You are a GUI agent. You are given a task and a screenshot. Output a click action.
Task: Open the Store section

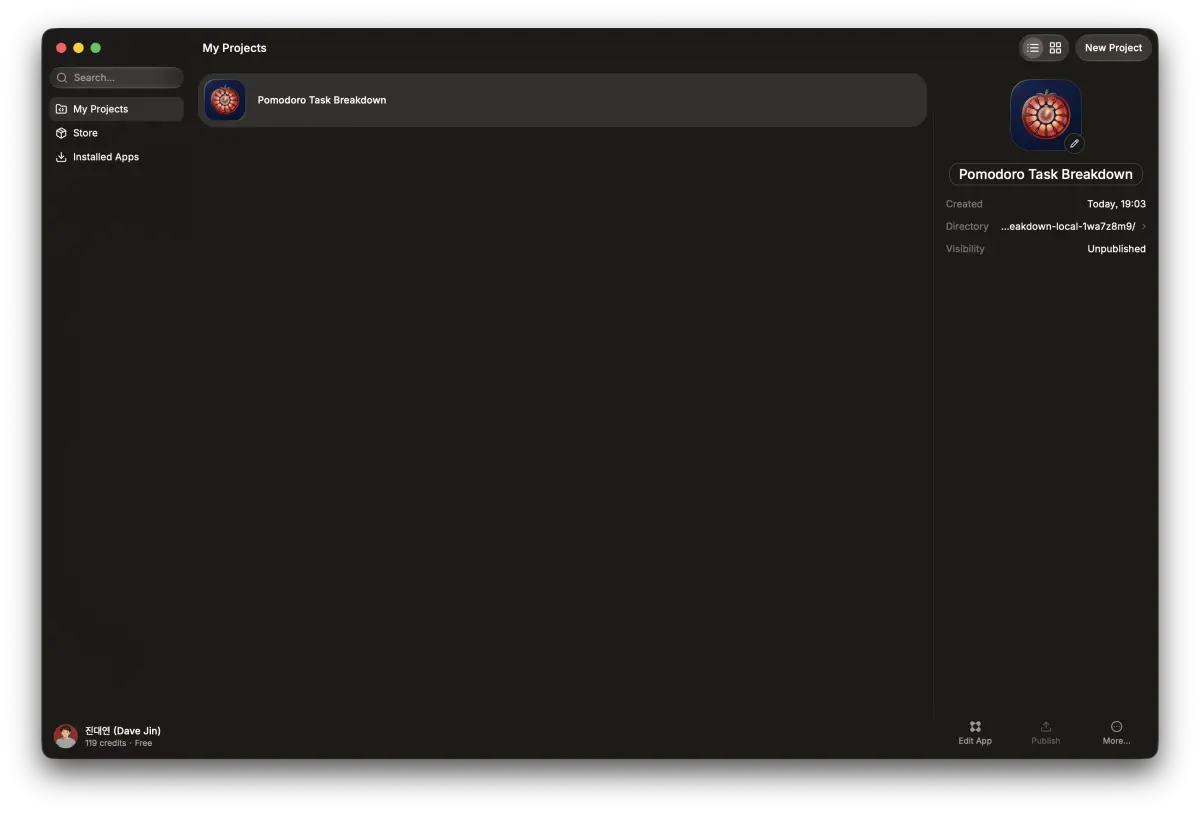(x=117, y=133)
